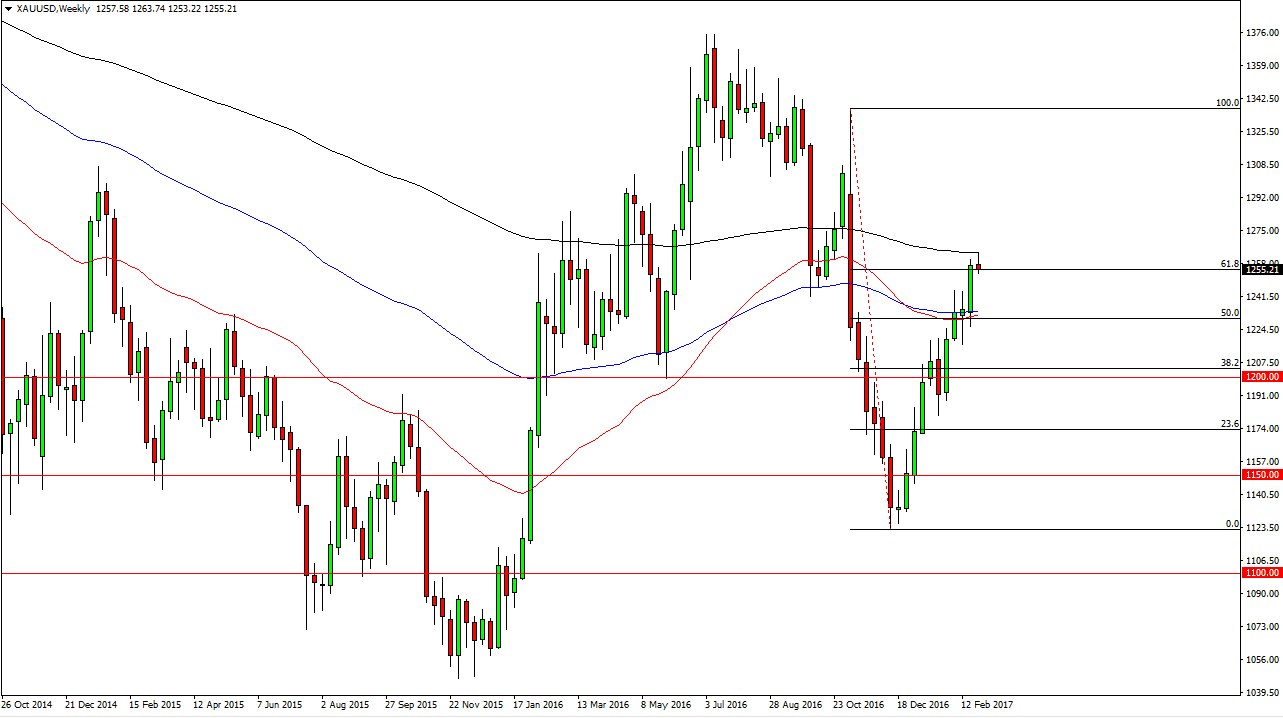Click the red 1150.00 price level tag
The height and width of the screenshot is (718, 1283).
(1263, 474)
